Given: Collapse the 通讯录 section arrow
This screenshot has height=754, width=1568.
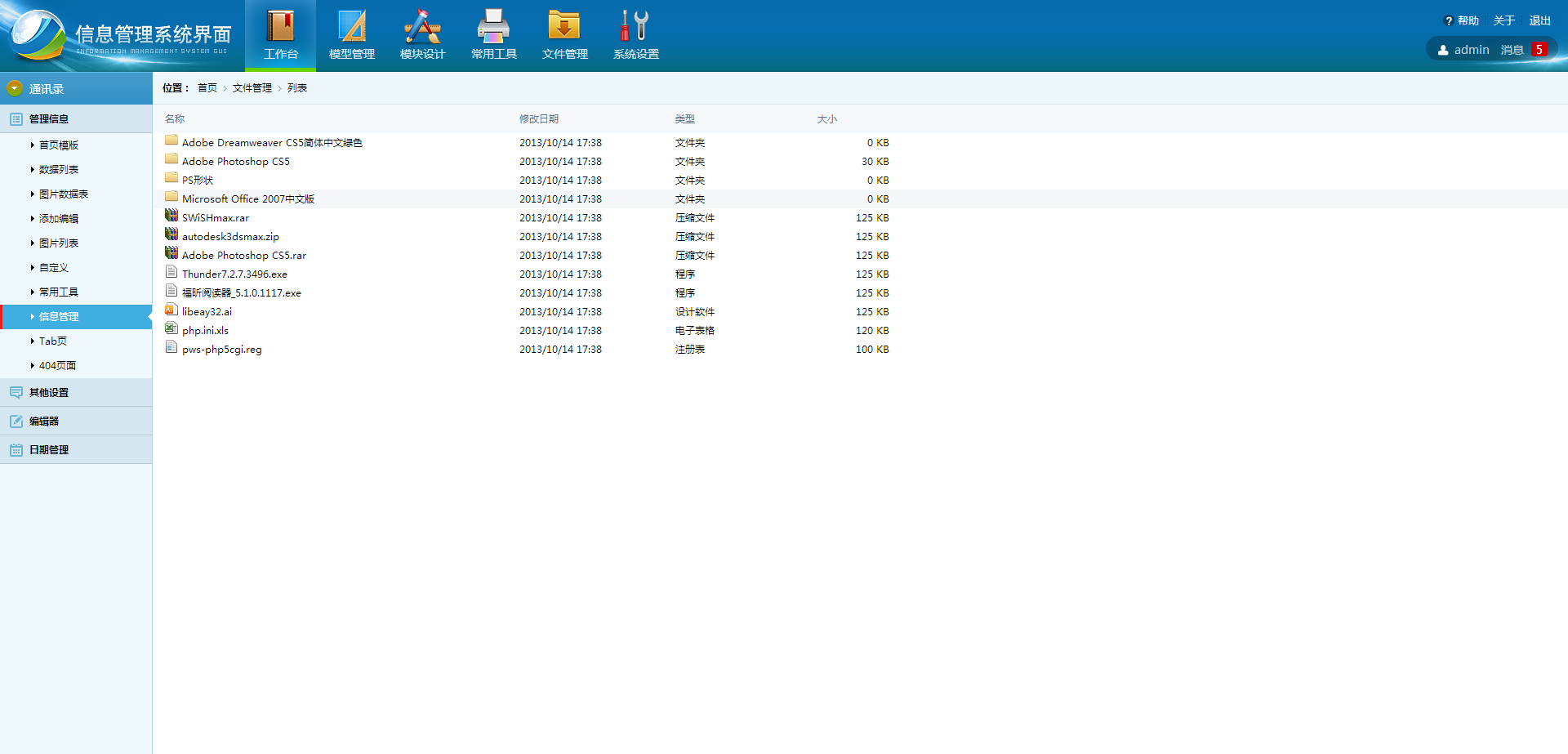Looking at the screenshot, I should tap(15, 88).
